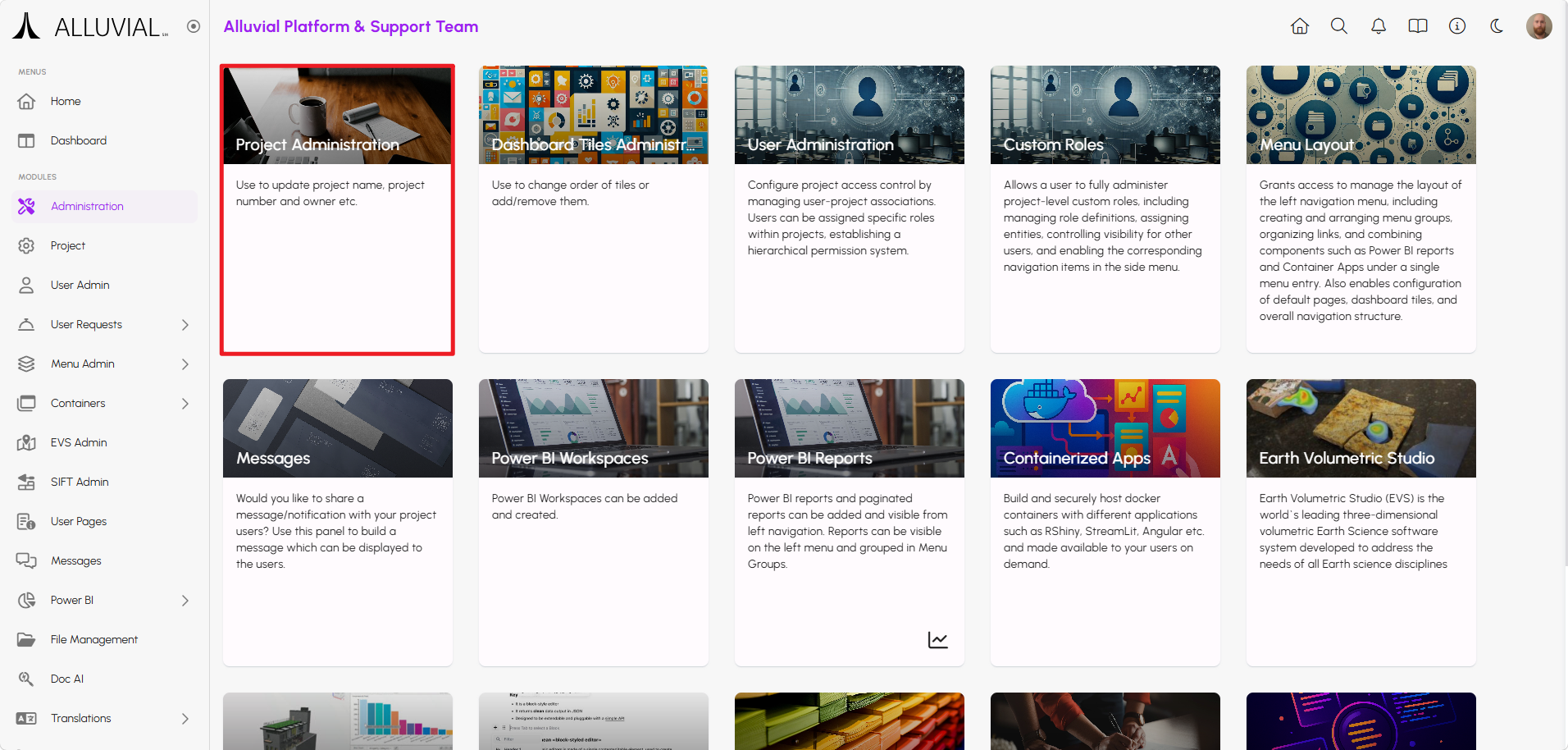Click the User Pages document icon
1568x750 pixels.
click(x=26, y=521)
